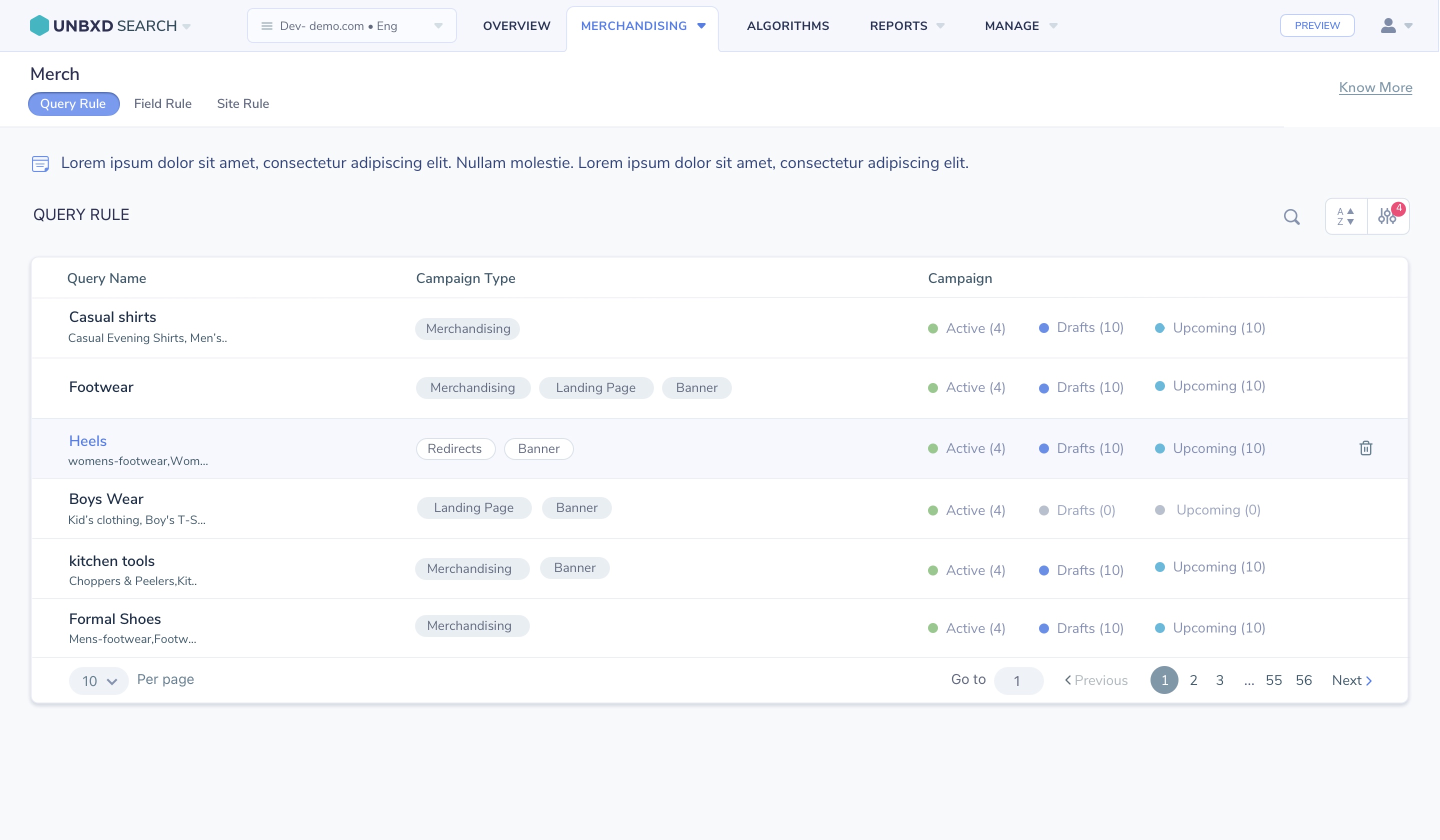Go to page 3
This screenshot has width=1440, height=840.
coord(1220,680)
